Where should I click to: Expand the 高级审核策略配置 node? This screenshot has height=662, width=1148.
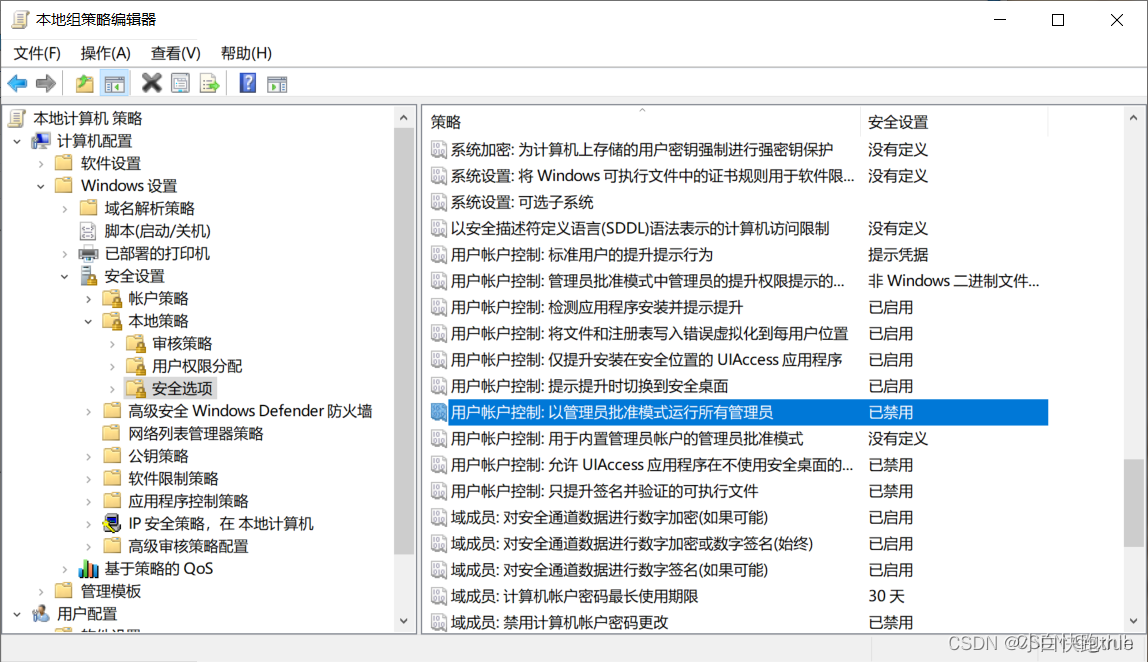(x=88, y=546)
